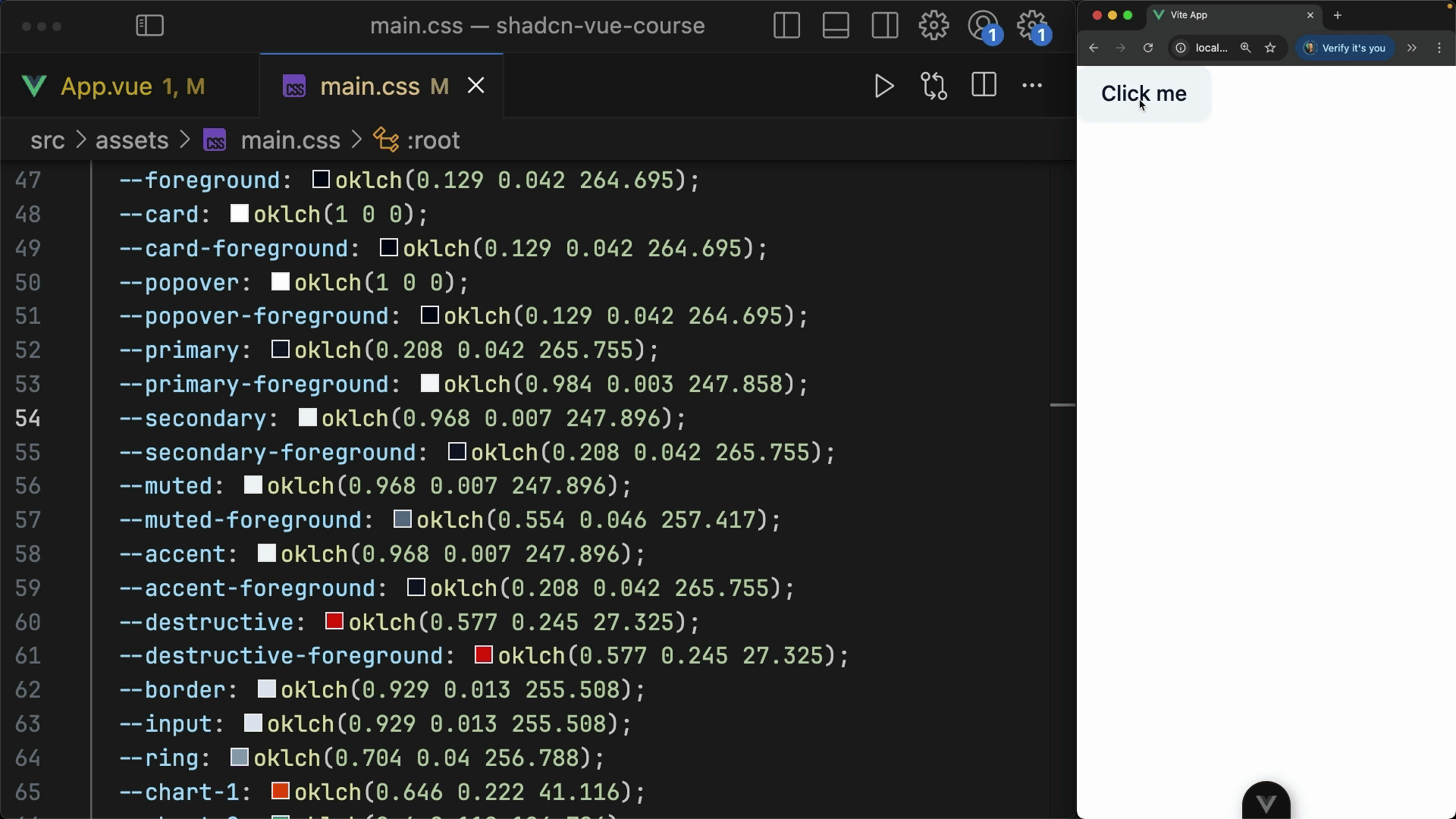Open --secondary color swatch

pyautogui.click(x=307, y=418)
